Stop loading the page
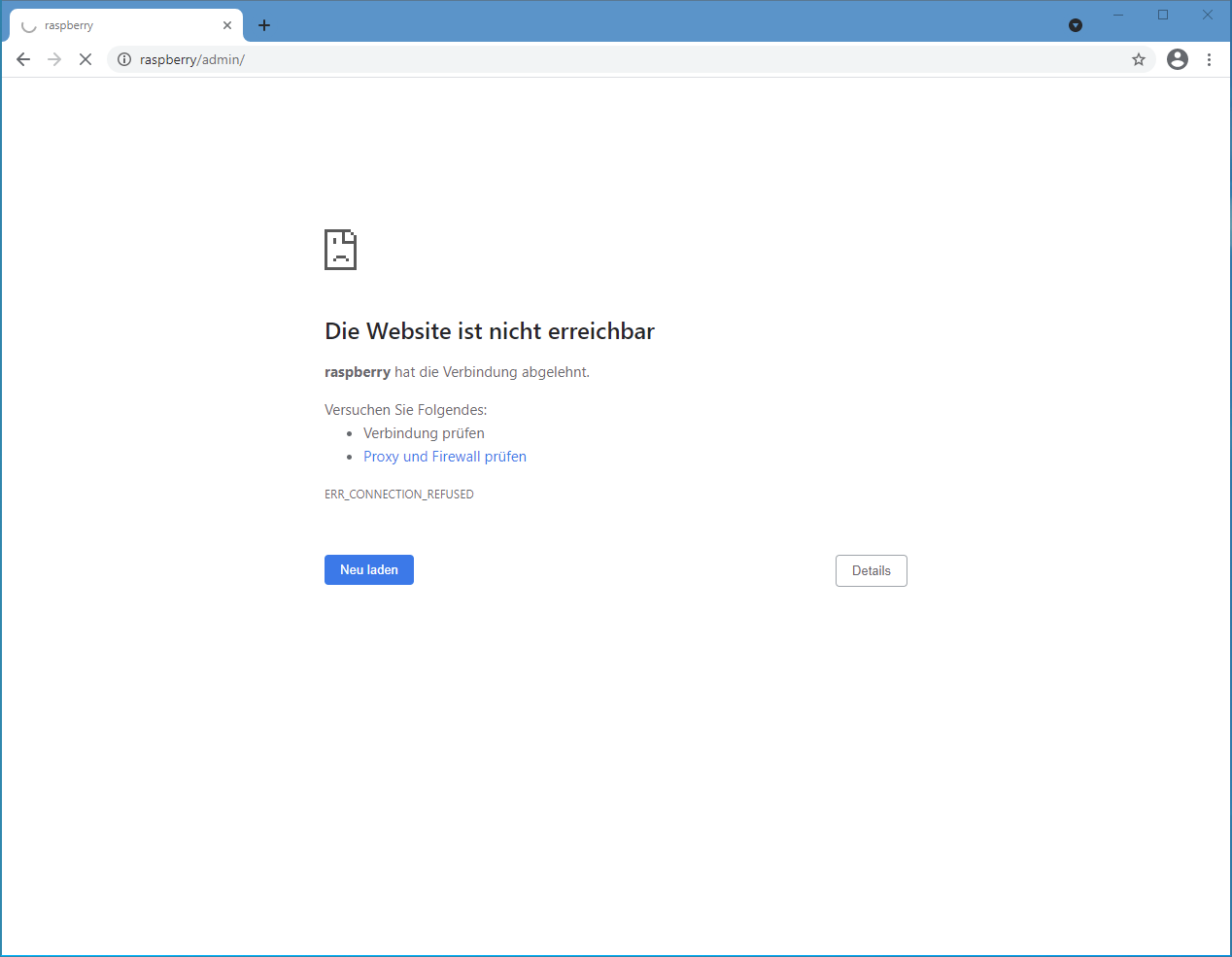The image size is (1232, 957). (x=86, y=59)
